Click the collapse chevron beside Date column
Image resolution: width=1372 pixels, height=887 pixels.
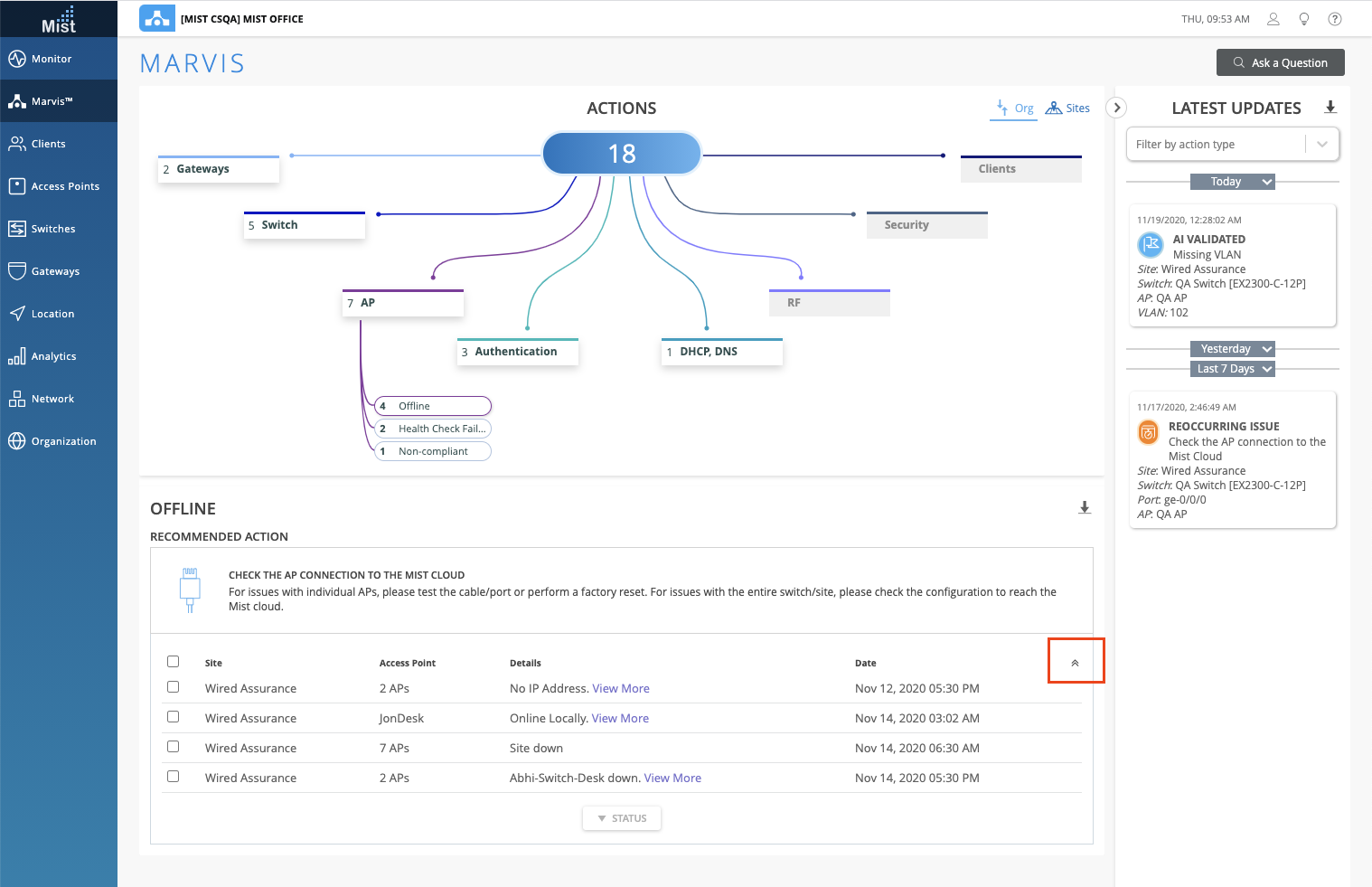[1075, 663]
